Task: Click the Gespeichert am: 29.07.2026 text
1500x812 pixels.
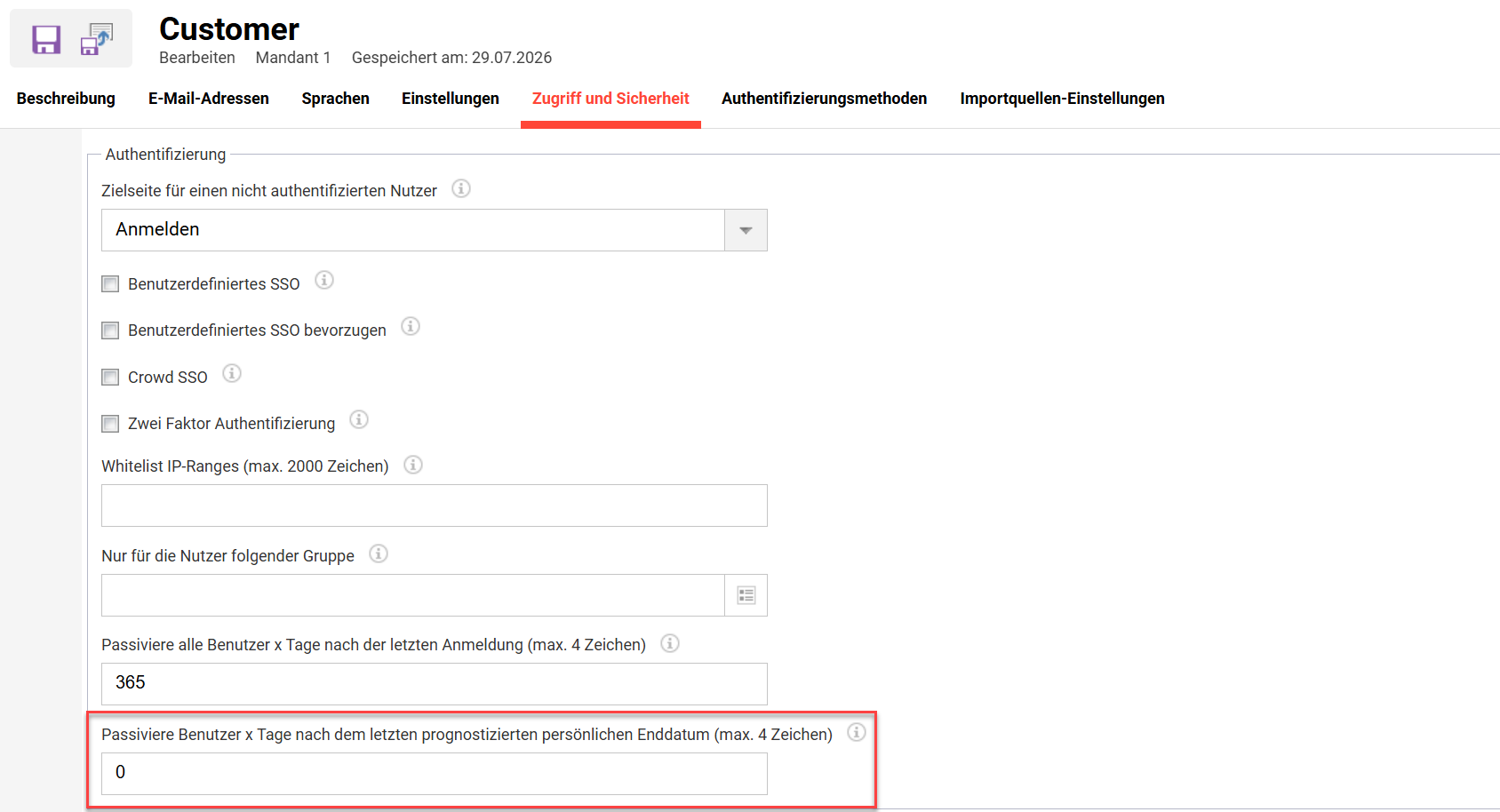Action: pos(451,58)
